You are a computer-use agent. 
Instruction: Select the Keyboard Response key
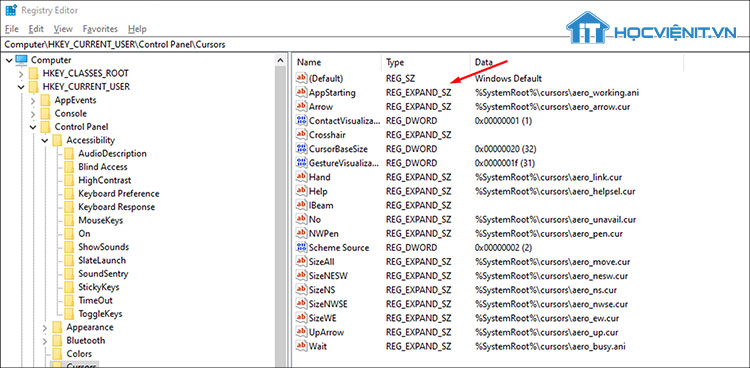(117, 207)
